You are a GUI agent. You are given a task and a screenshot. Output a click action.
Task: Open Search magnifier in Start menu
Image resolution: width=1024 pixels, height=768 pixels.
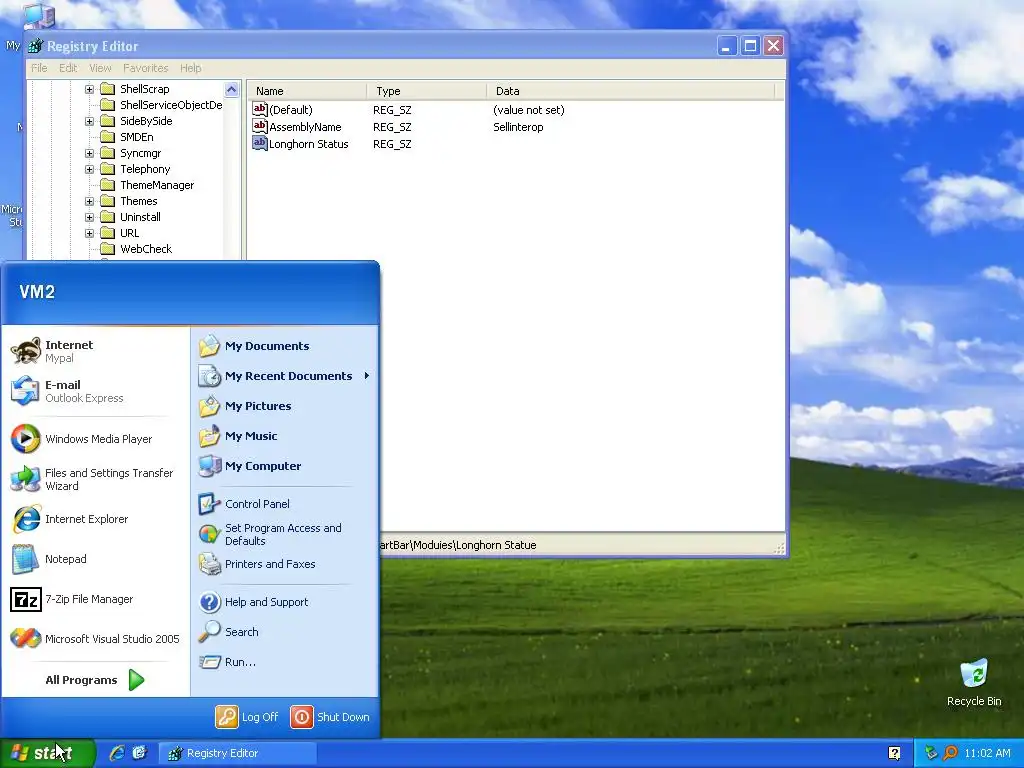click(x=210, y=632)
